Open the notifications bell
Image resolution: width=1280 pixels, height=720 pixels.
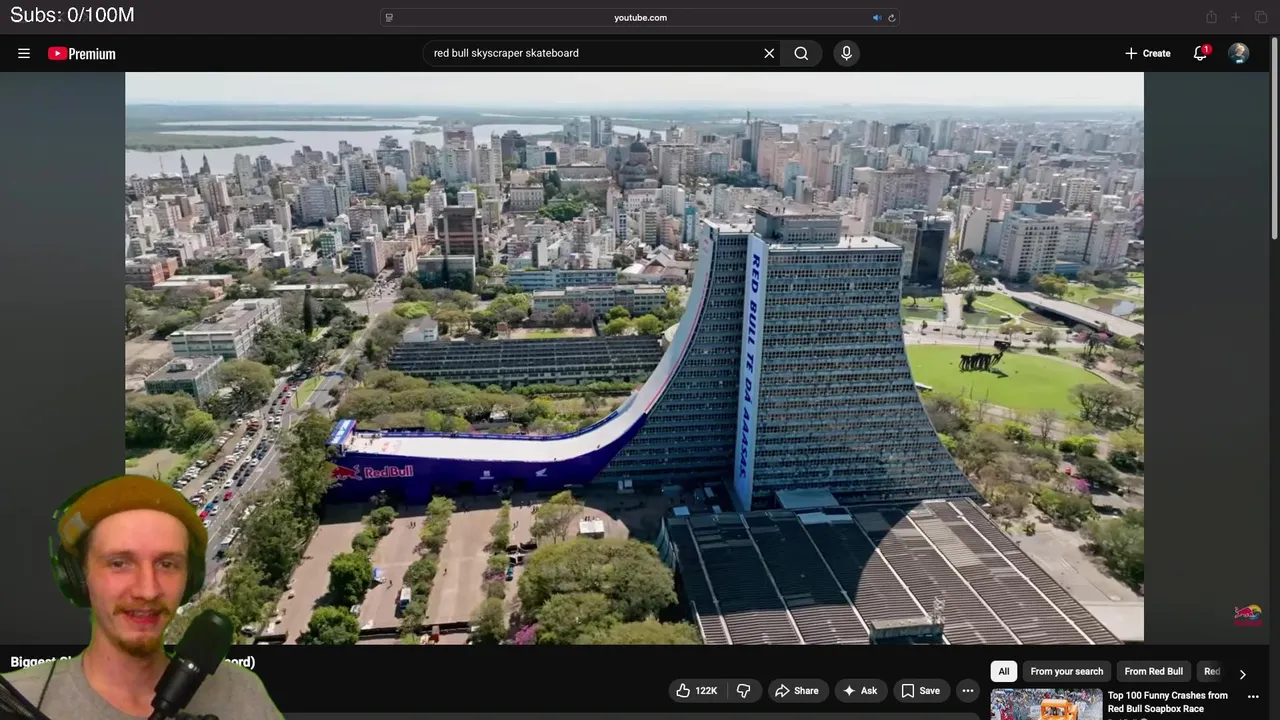1200,54
